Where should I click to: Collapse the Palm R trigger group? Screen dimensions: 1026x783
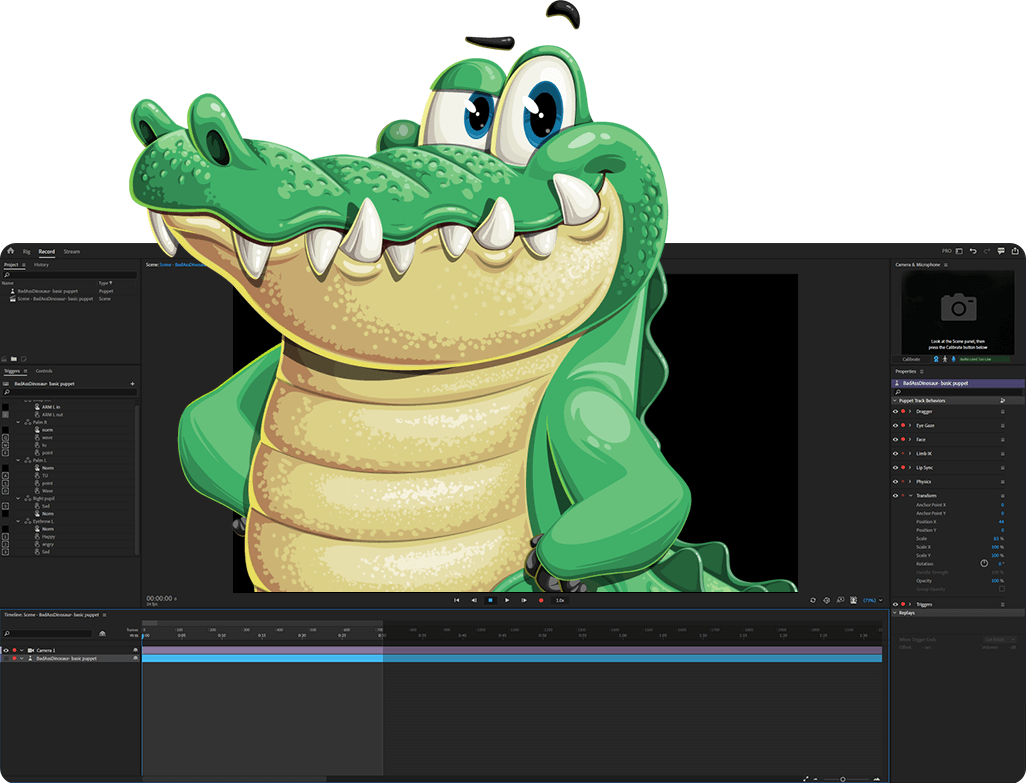[x=18, y=422]
